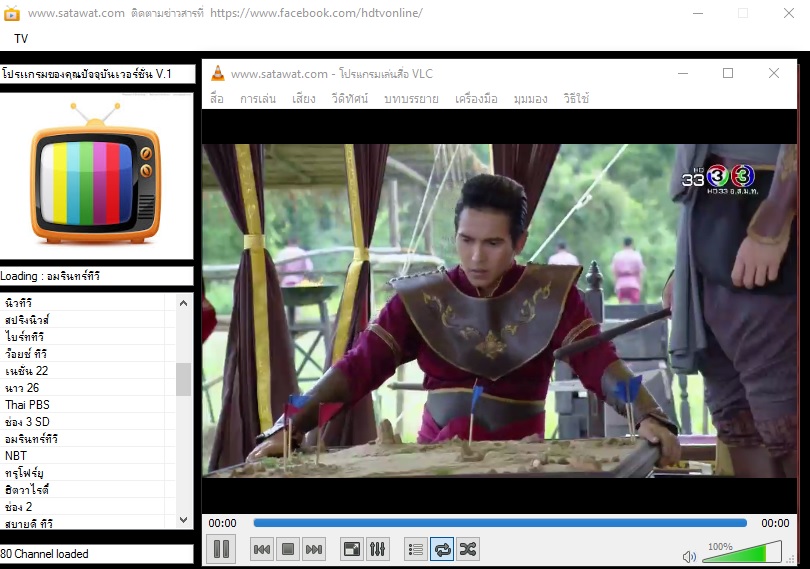Toggle random shuffle playback
810x569 pixels.
pyautogui.click(x=468, y=549)
